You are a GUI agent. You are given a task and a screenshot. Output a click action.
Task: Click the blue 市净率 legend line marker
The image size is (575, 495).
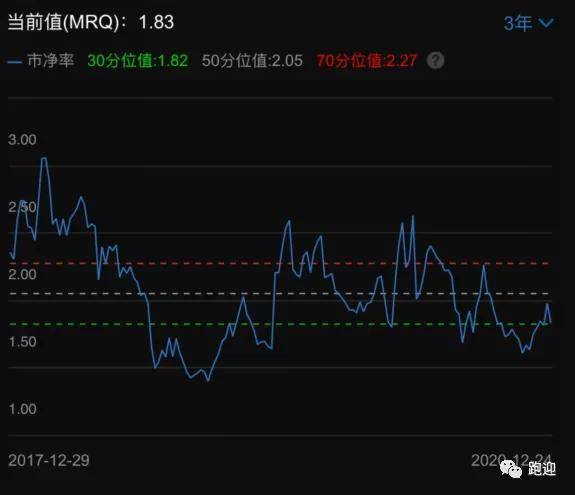coord(14,62)
